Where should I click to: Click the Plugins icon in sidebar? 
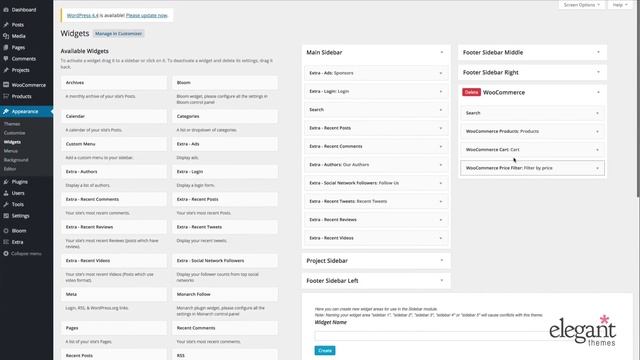point(6,182)
